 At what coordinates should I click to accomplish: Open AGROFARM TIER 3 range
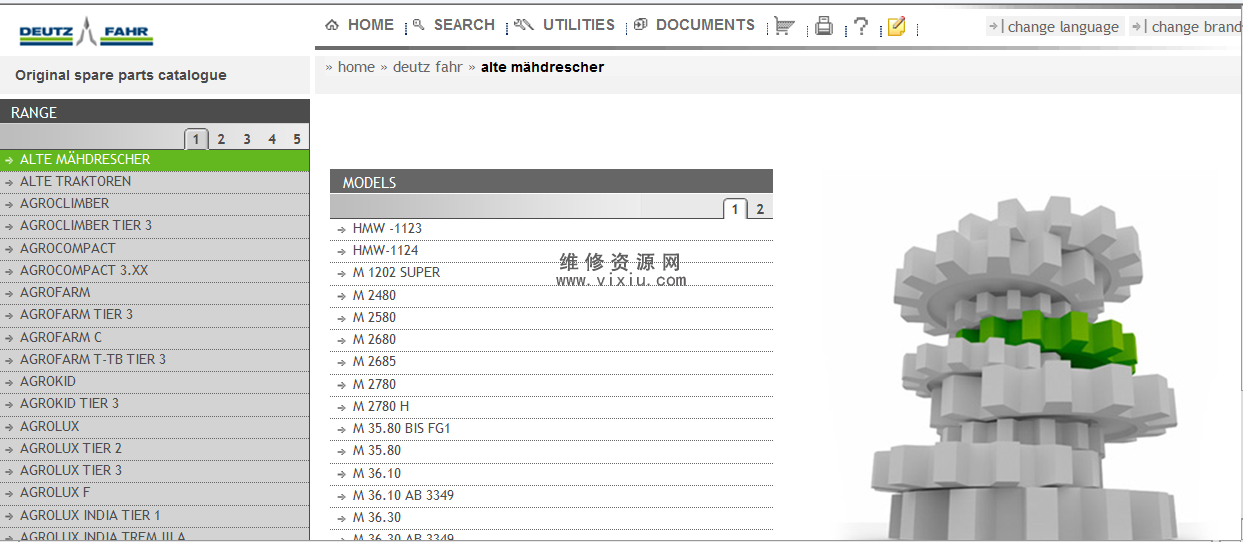coord(155,315)
